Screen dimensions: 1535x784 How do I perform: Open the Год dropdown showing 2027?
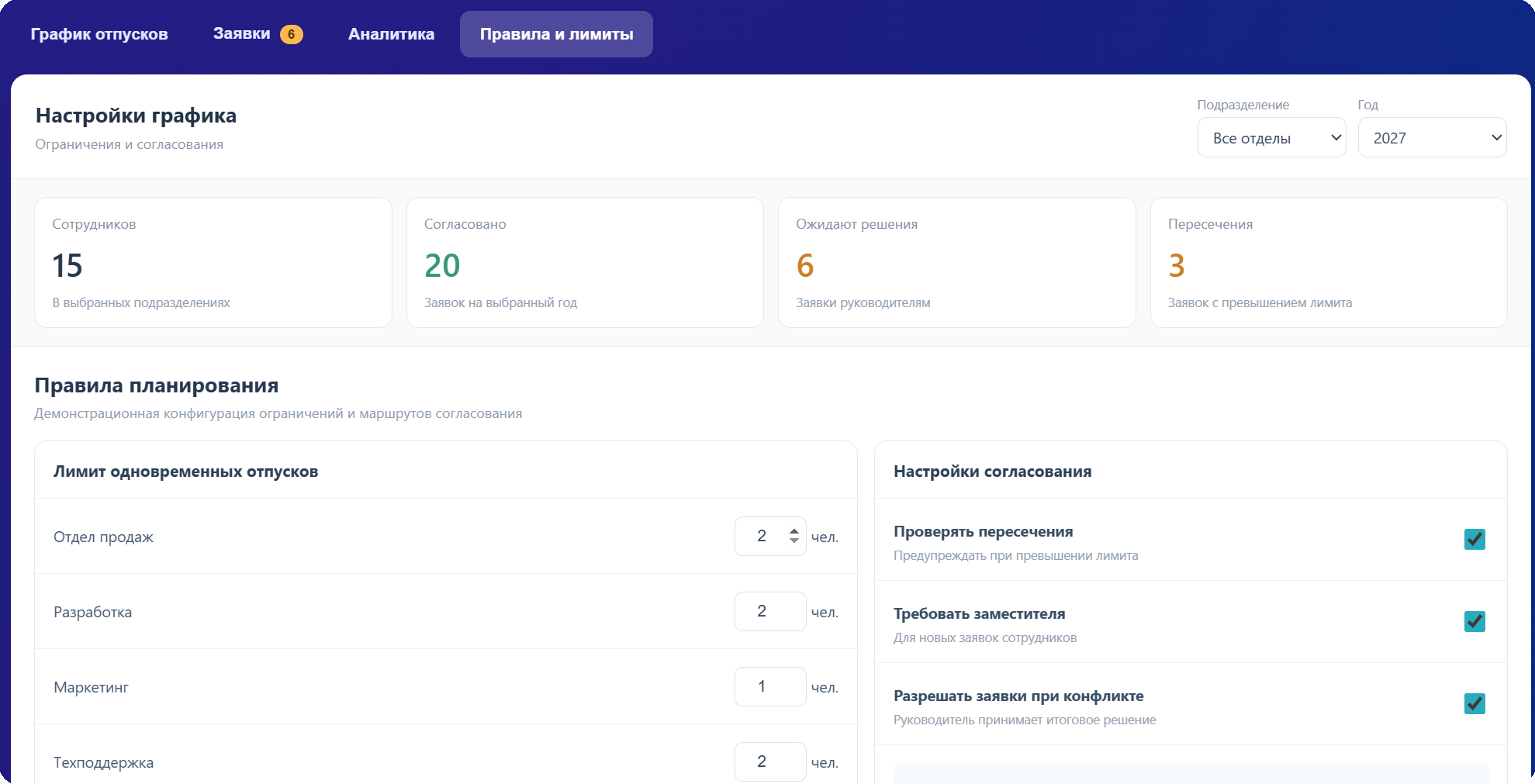[1432, 138]
